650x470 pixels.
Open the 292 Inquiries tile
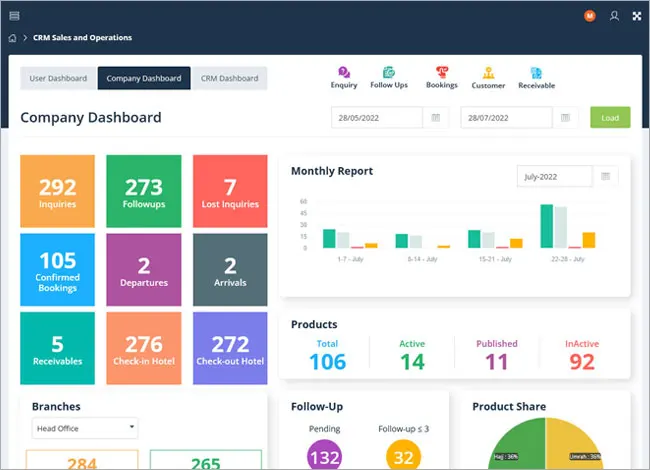click(x=58, y=191)
